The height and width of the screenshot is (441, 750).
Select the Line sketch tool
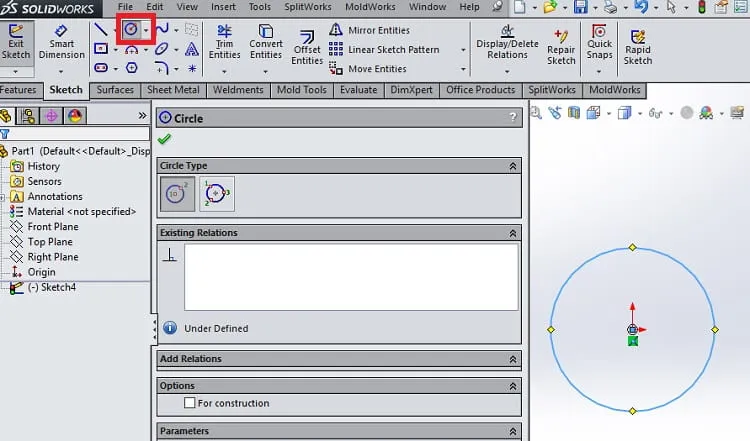coord(100,30)
